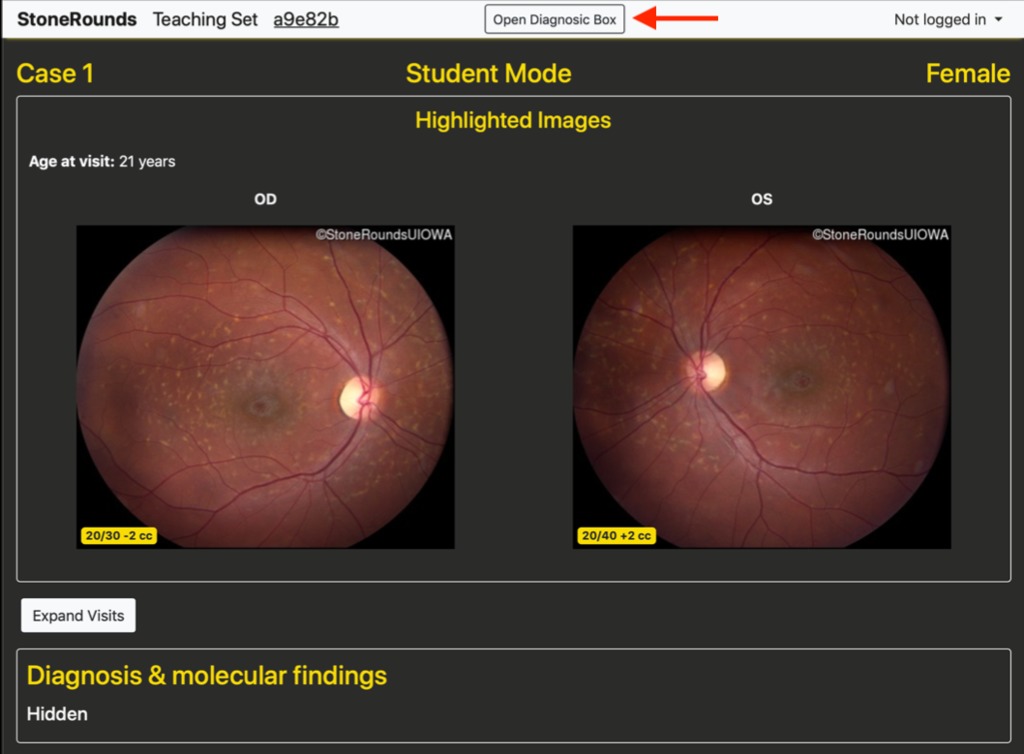The width and height of the screenshot is (1024, 754).
Task: Click the Student Mode heading
Action: (x=488, y=74)
